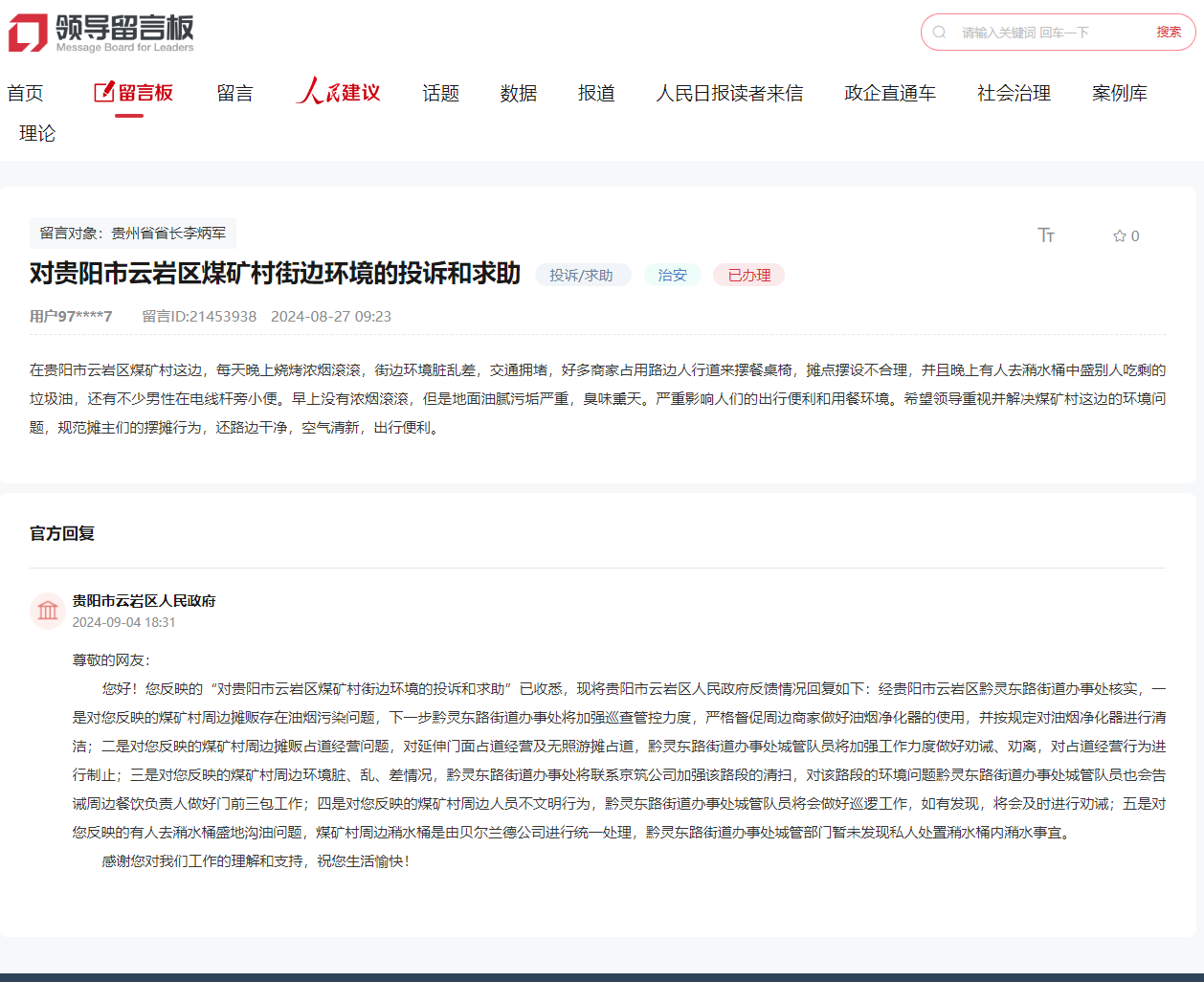Image resolution: width=1204 pixels, height=982 pixels.
Task: Switch to the 首页 tab
Action: click(26, 92)
